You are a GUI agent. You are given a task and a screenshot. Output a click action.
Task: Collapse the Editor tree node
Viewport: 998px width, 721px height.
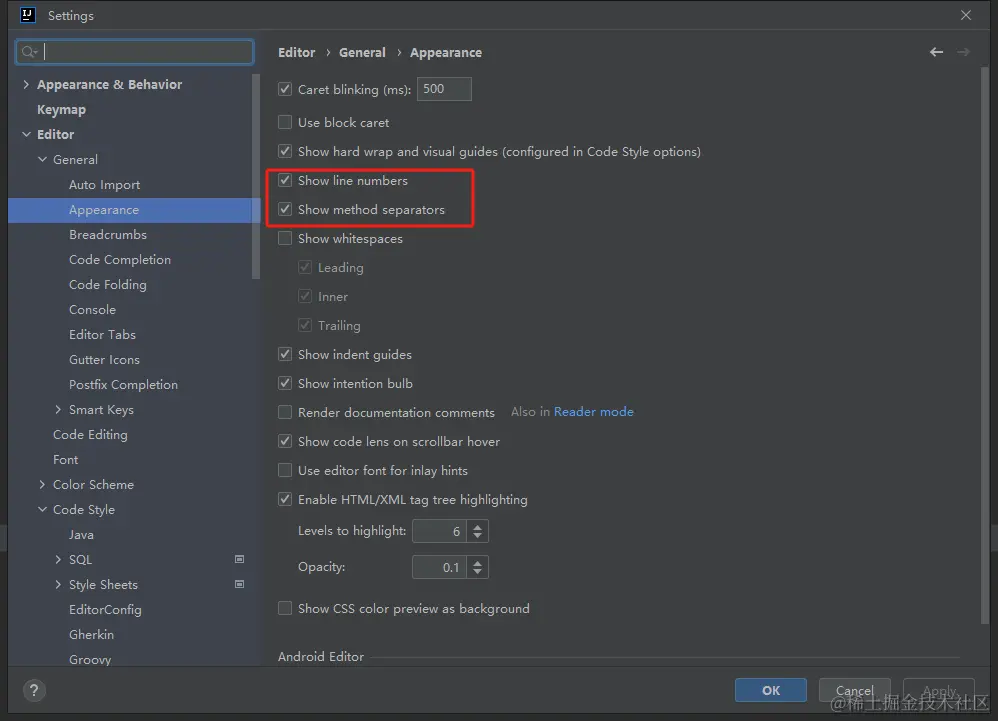26,134
